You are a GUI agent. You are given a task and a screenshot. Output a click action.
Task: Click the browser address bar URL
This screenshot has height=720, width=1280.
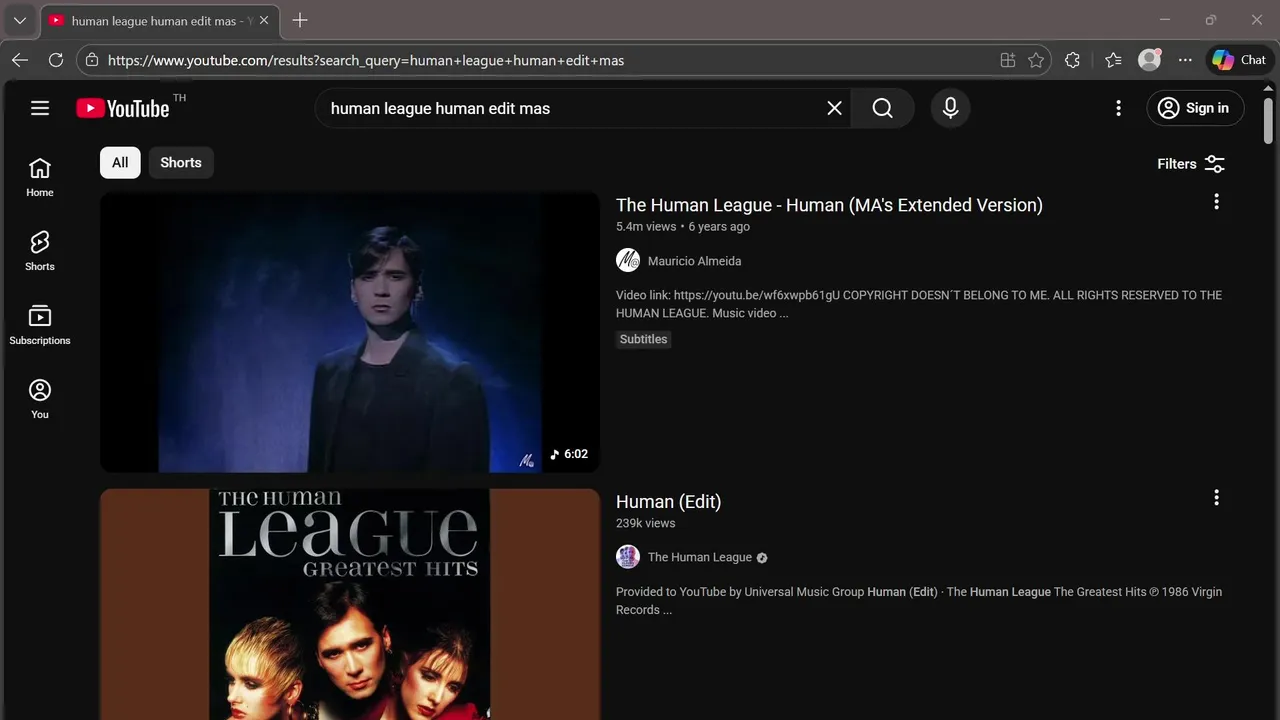366,60
